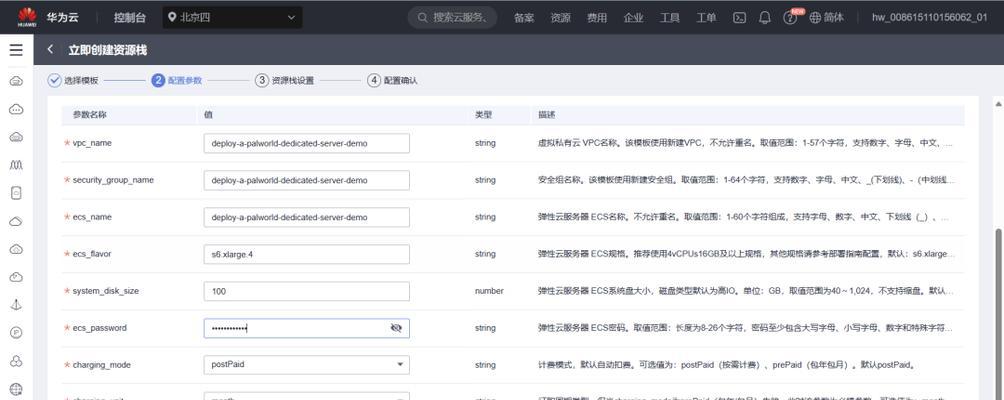Click the Huawei Cloud logo
Viewport: 1004px width, 400px height.
(x=27, y=17)
